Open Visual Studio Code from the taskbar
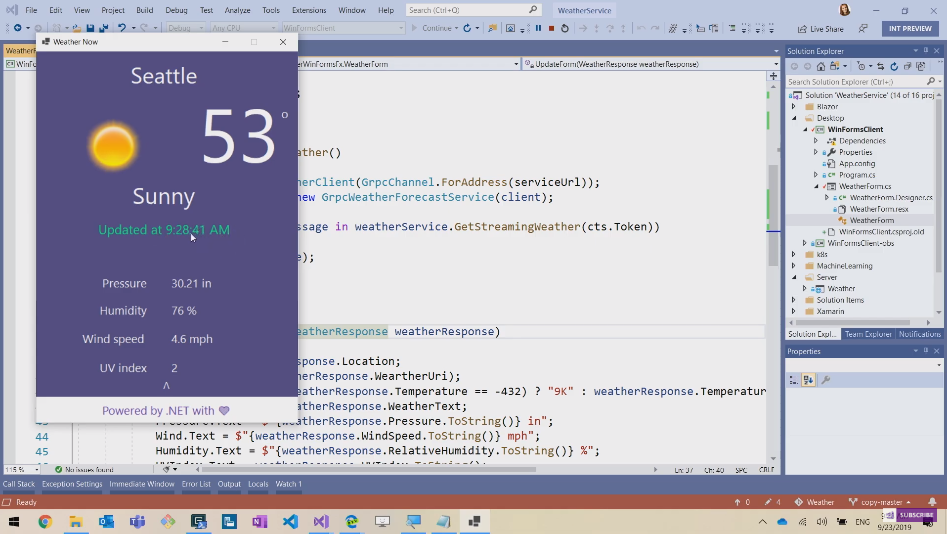The image size is (947, 534). pyautogui.click(x=290, y=521)
